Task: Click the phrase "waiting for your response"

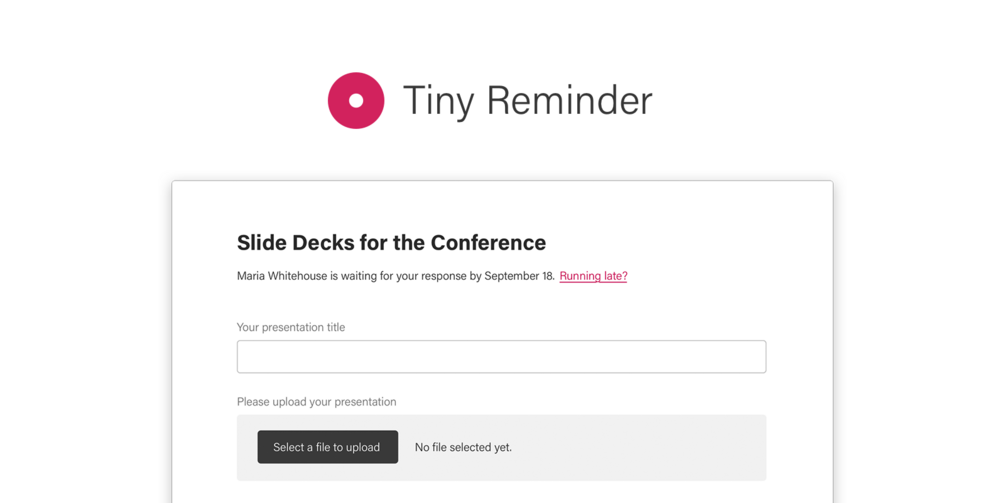Action: point(404,276)
